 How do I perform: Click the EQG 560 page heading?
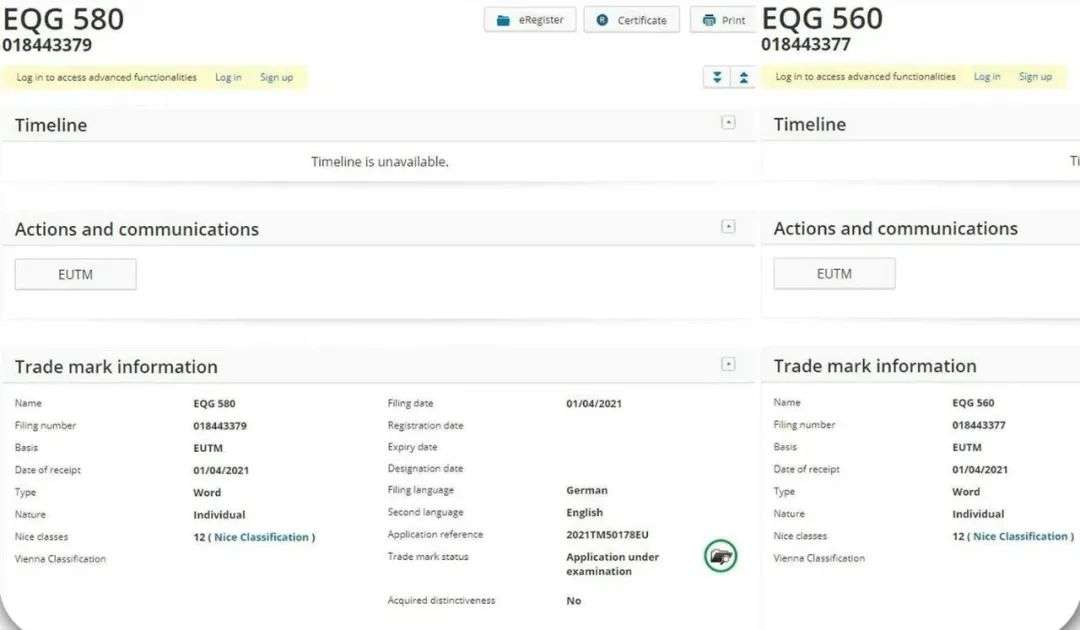[821, 19]
